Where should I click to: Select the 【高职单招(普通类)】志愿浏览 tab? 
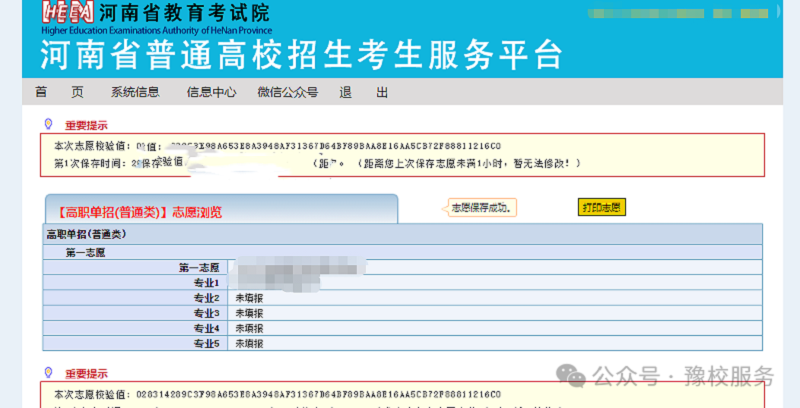(140, 212)
